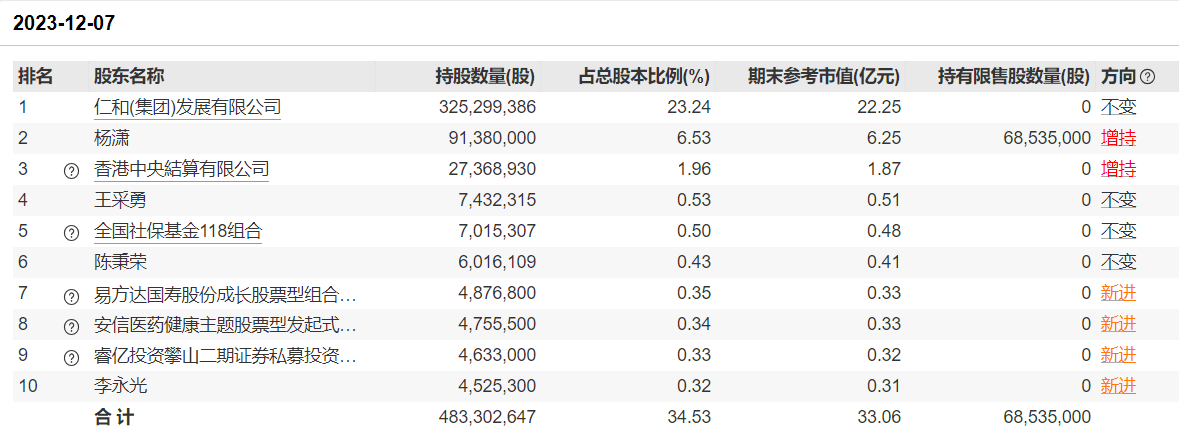Viewport: 1179px width, 430px height.
Task: Open 全国社保基金118组合 shareholder link
Action: coord(178,231)
